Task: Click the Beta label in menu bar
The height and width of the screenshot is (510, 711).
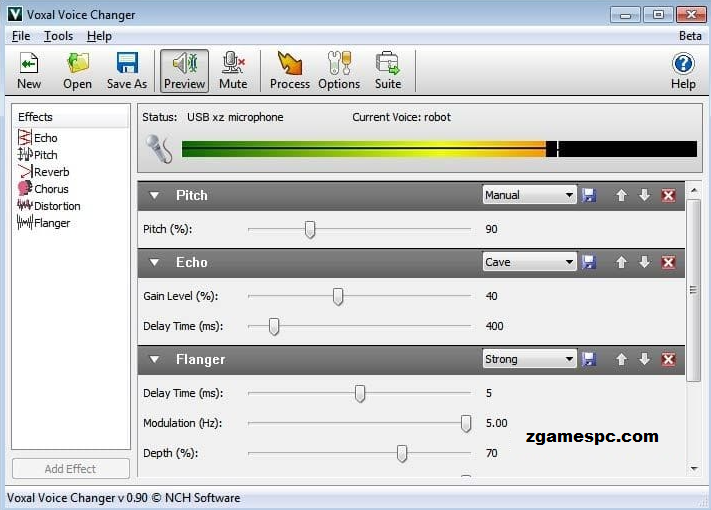Action: [x=690, y=36]
